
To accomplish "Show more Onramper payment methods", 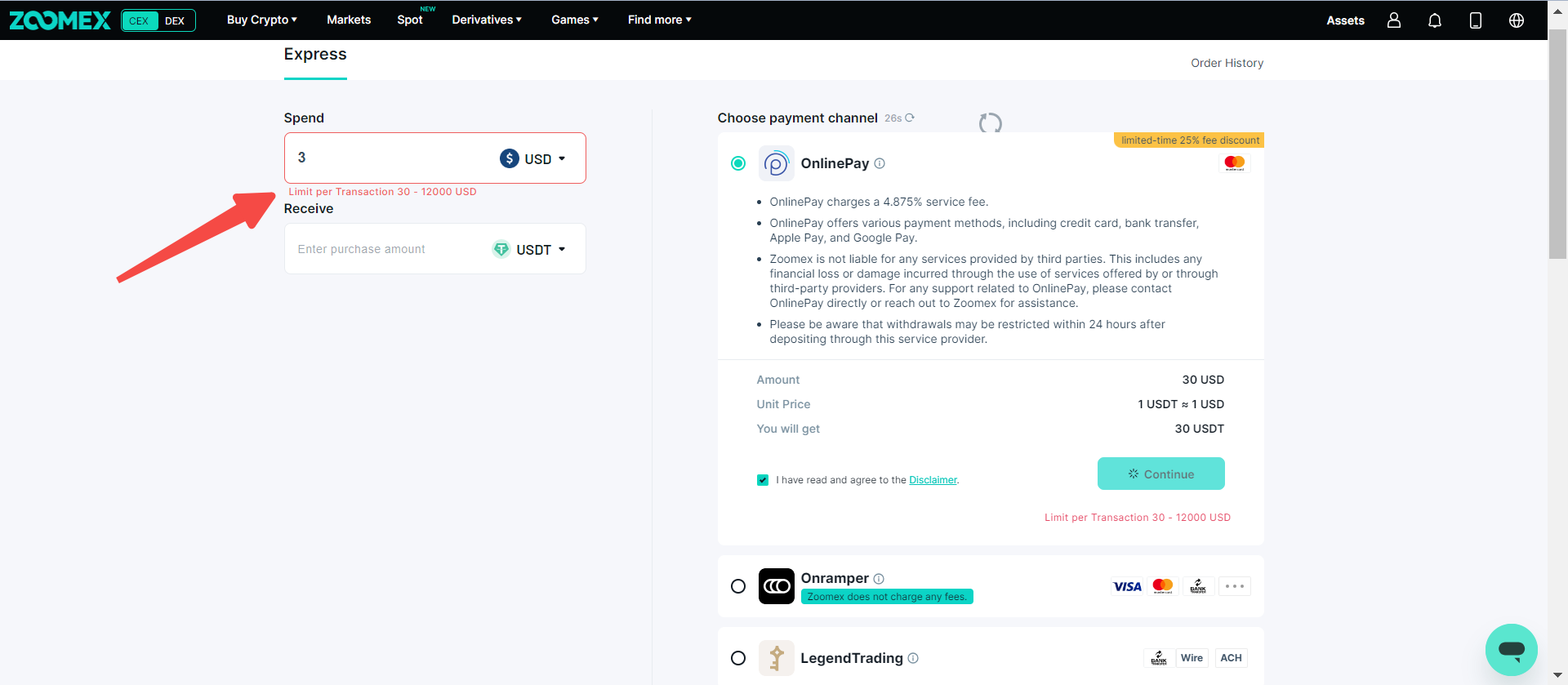I will (x=1235, y=586).
